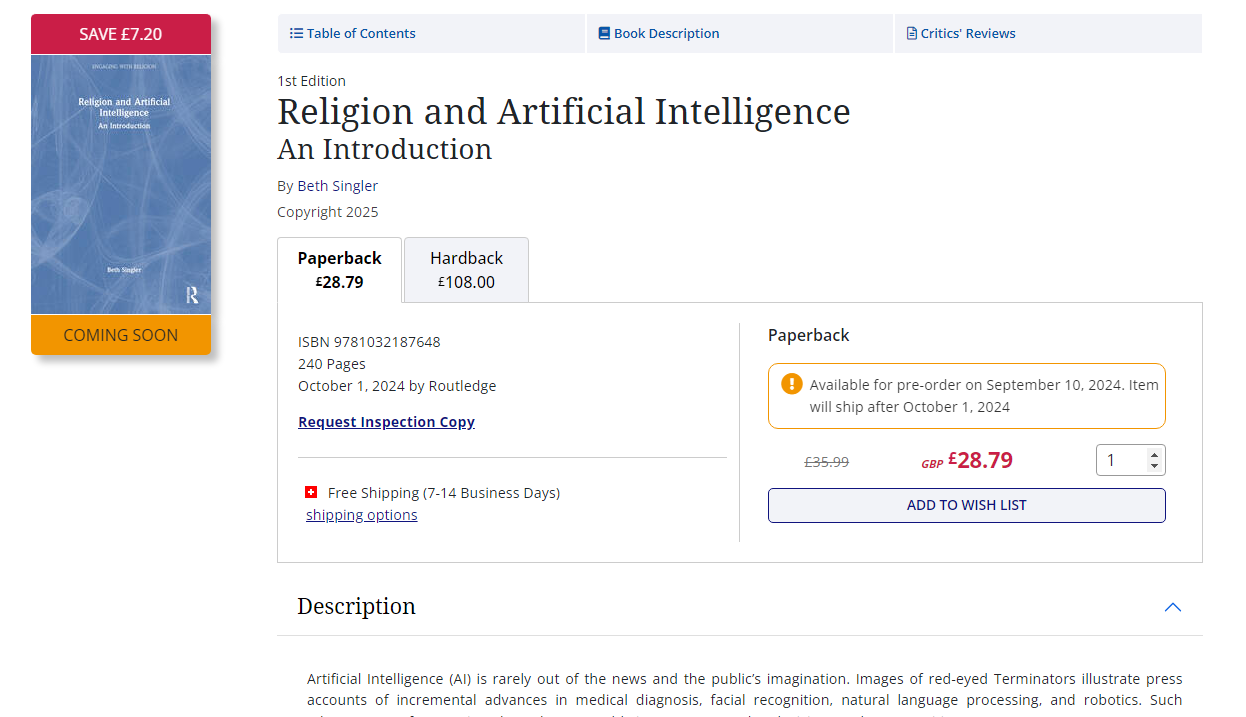Screen dimensions: 1246x717
Task: Switch to the Hardback format tab
Action: pos(466,269)
